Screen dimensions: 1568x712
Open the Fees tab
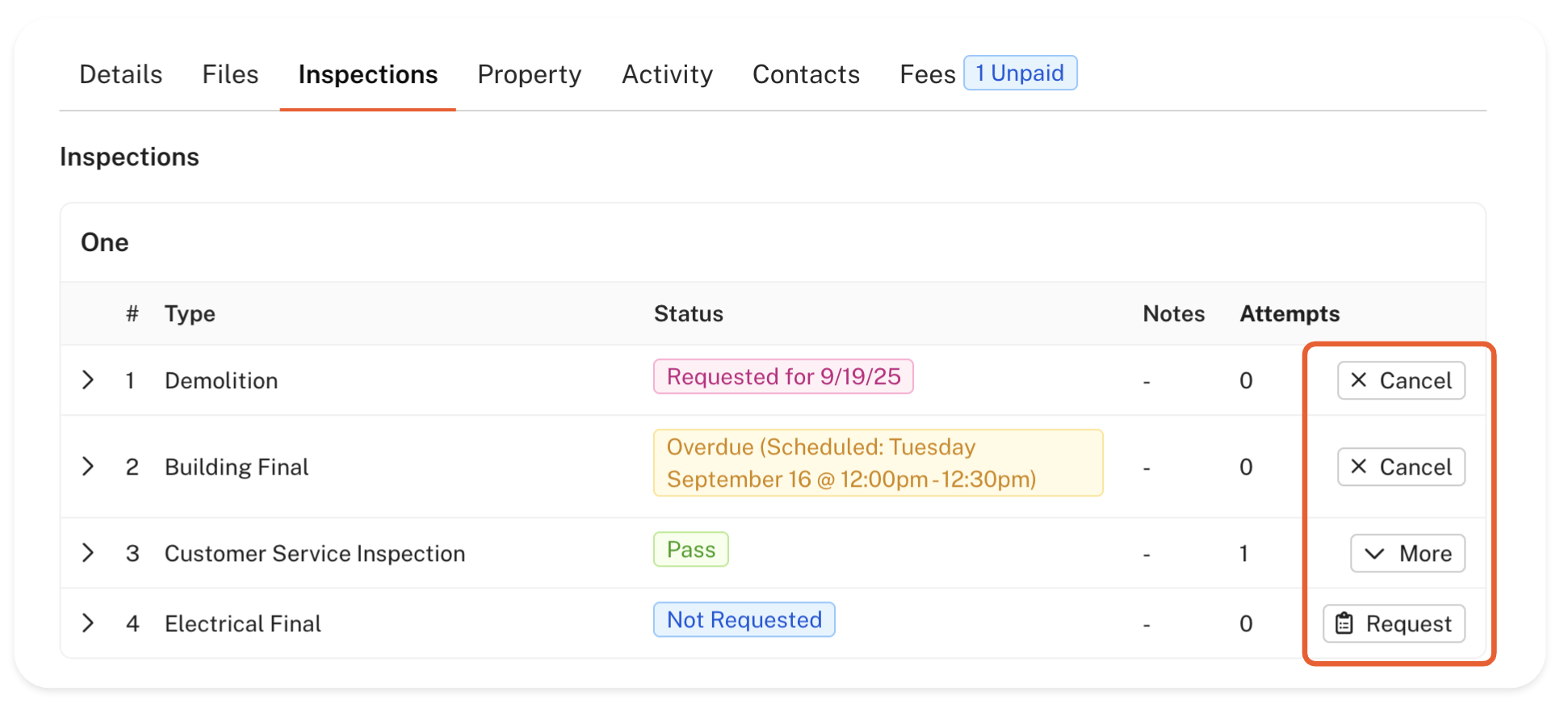click(x=927, y=74)
